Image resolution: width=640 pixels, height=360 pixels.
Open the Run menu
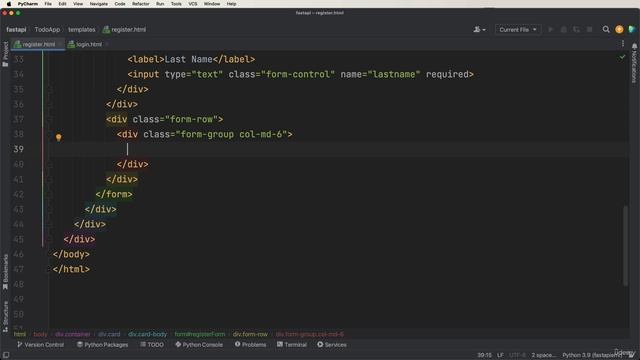pyautogui.click(x=160, y=4)
